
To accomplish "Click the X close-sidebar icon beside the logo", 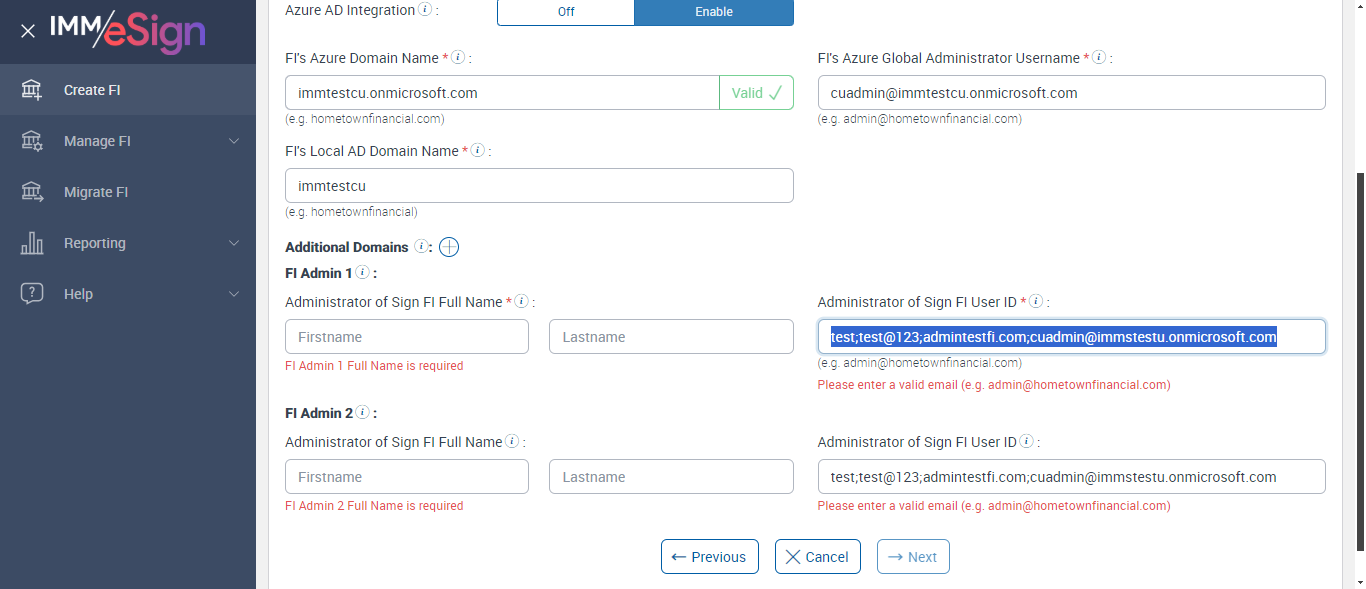I will click(28, 31).
